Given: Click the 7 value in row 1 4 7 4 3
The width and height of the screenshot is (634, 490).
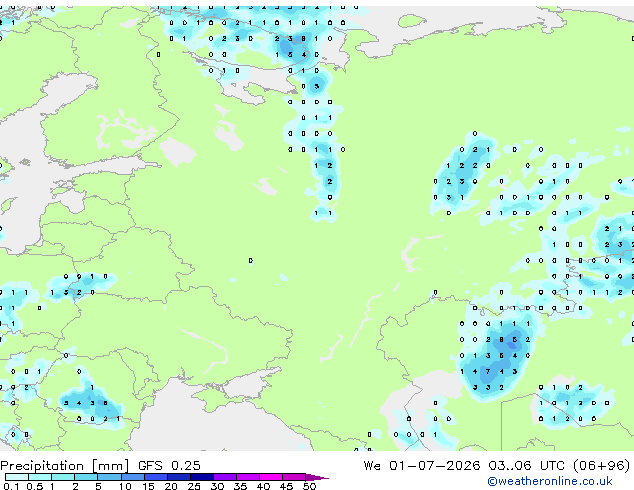Looking at the screenshot, I should coord(488,372).
